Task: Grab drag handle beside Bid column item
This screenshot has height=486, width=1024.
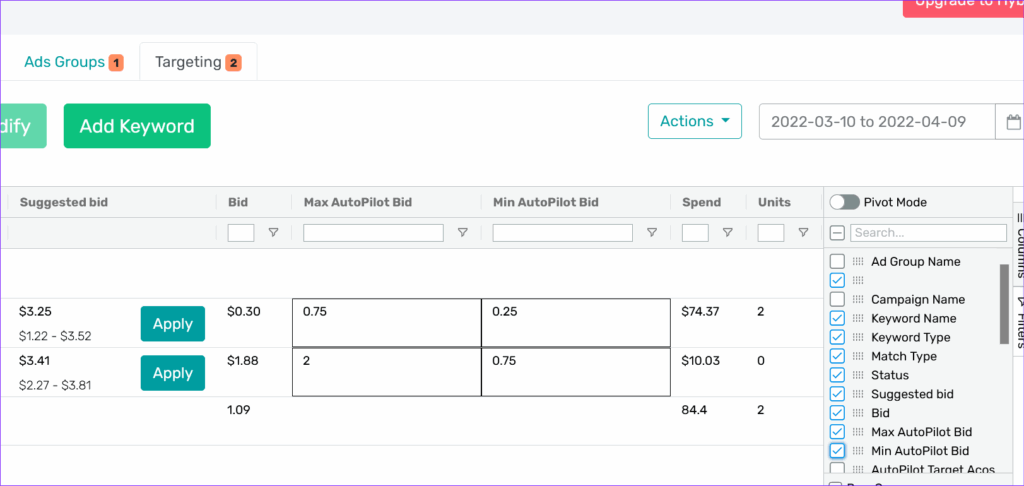Action: [x=857, y=413]
